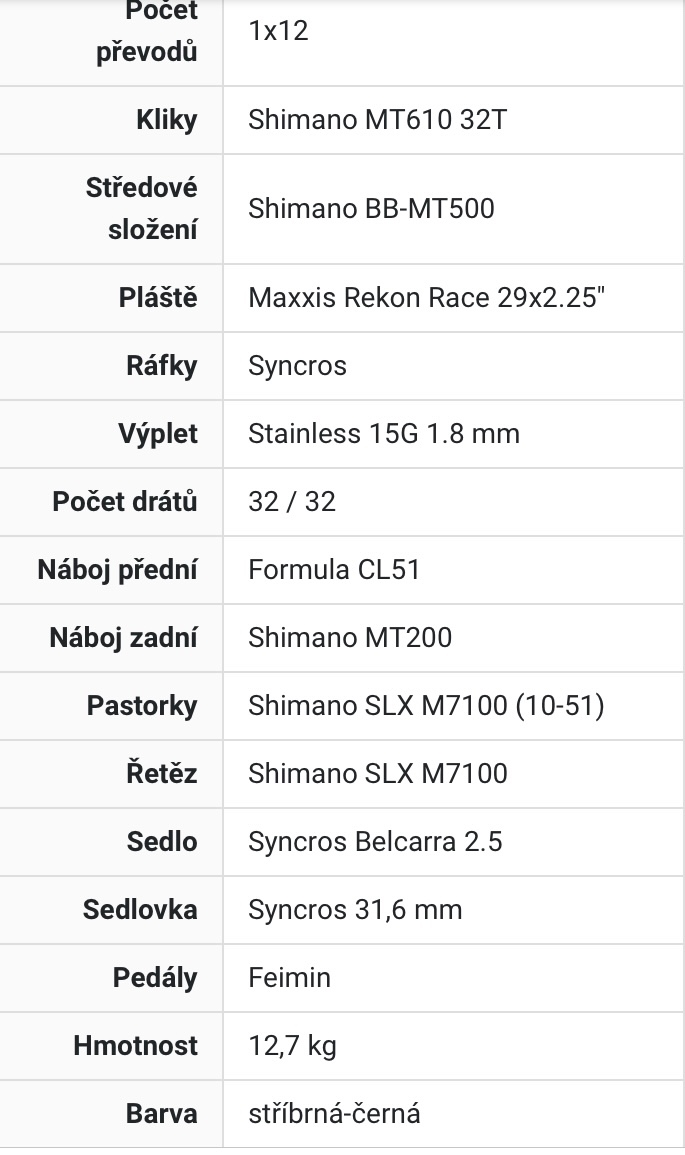Click the stříbrná-černá color value
Viewport: 685px width, 1155px height.
coord(334,1114)
